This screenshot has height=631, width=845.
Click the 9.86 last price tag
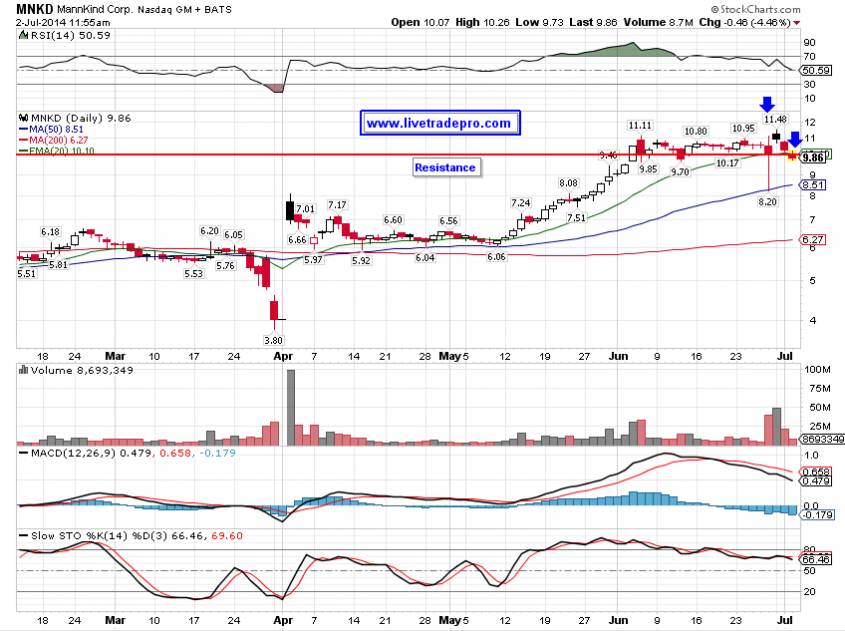[812, 157]
